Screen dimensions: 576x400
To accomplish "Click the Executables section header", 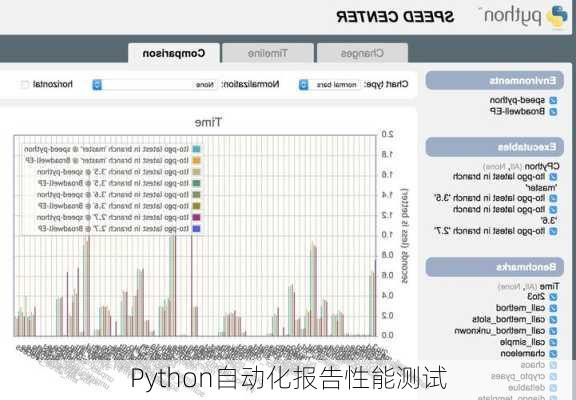I will (x=494, y=147).
